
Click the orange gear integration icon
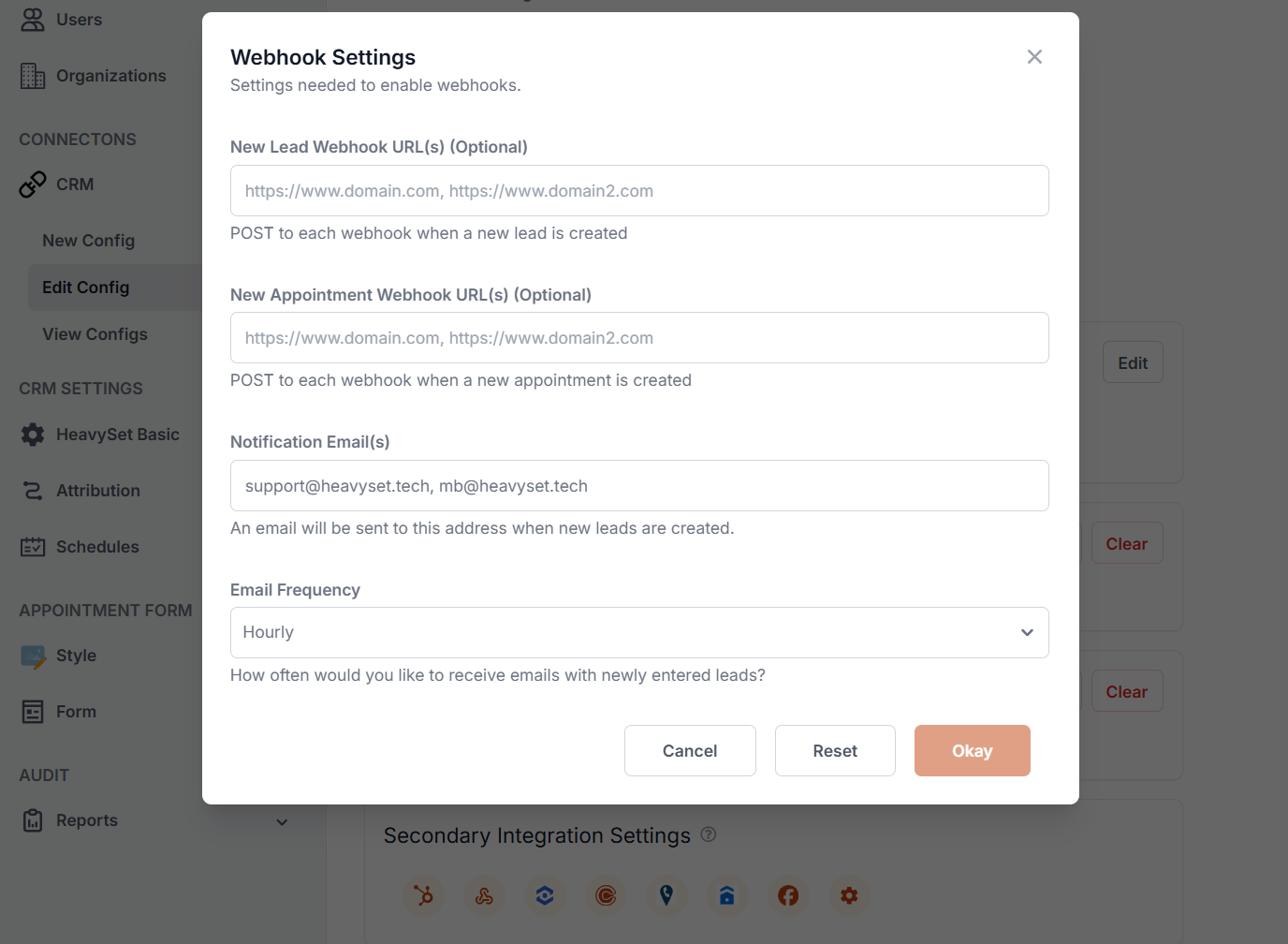(849, 896)
